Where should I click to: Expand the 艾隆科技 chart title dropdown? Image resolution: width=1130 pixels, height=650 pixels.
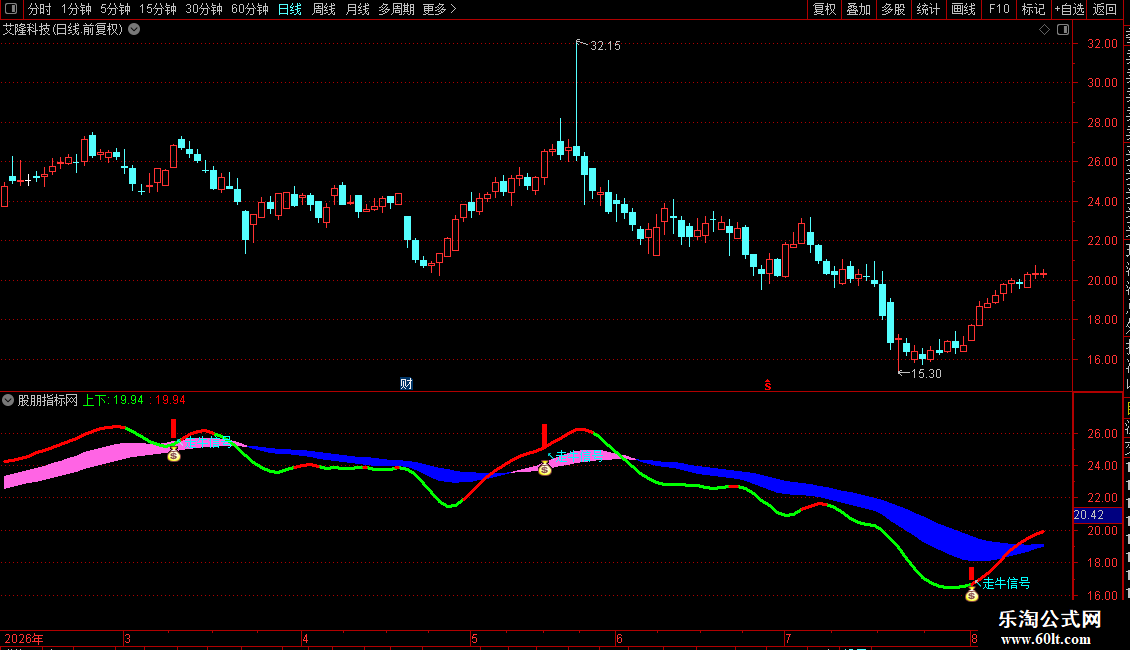pyautogui.click(x=134, y=30)
